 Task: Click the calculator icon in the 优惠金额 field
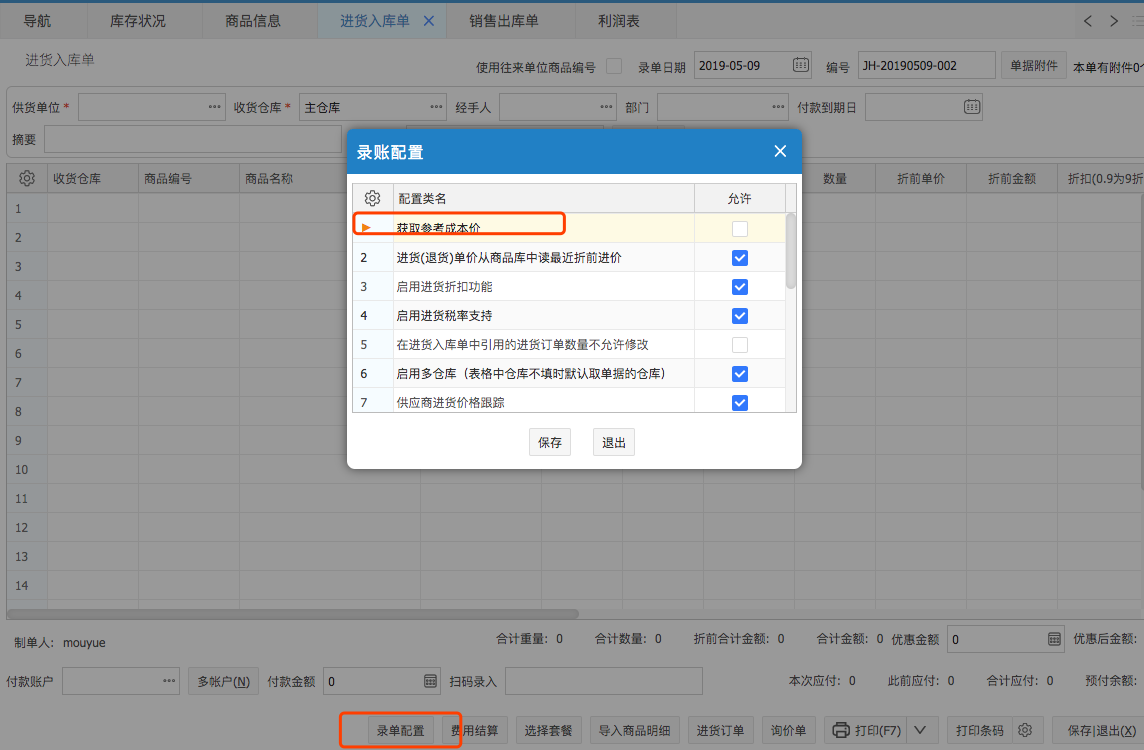pos(1054,639)
